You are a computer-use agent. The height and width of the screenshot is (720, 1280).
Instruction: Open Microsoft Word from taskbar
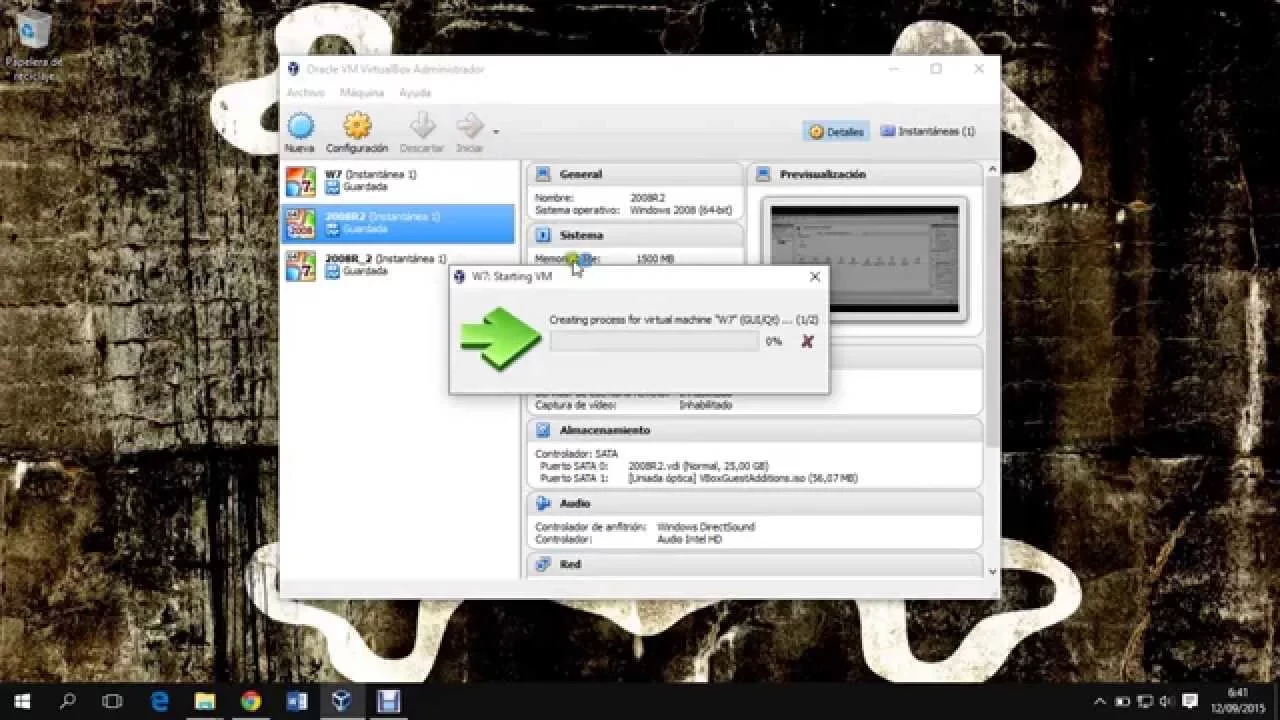click(297, 701)
